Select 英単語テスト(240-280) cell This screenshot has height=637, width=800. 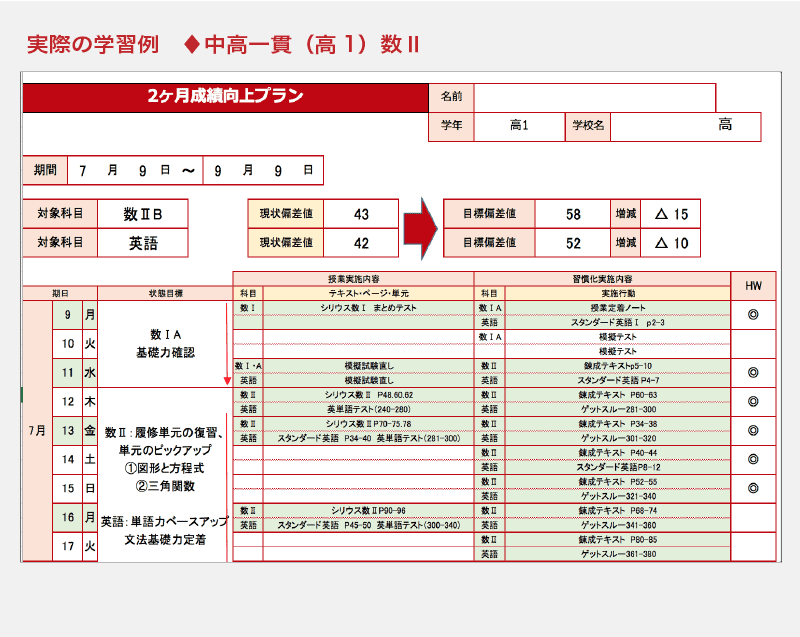tap(368, 409)
